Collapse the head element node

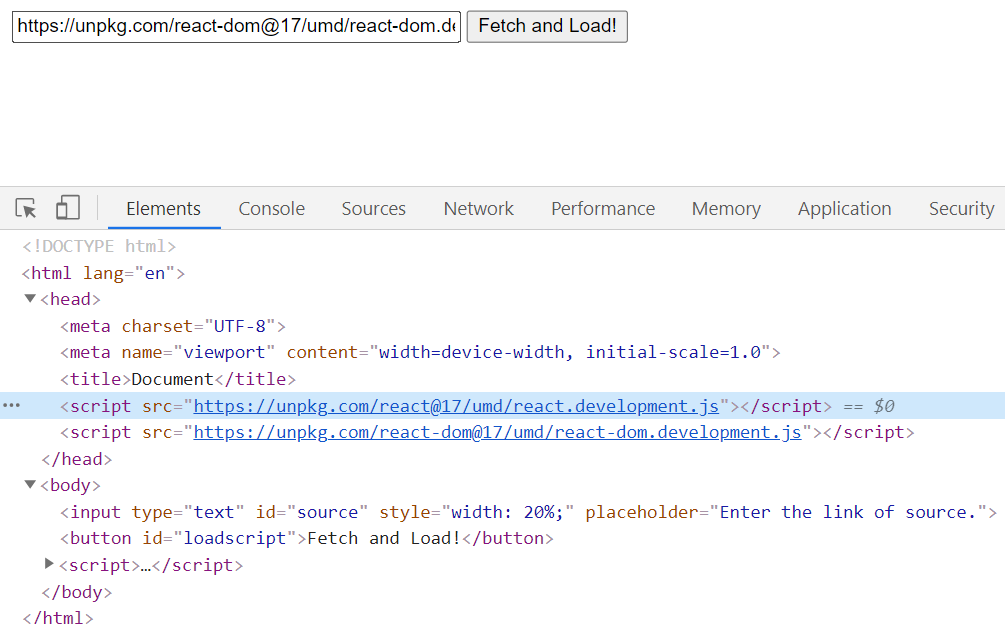click(29, 299)
